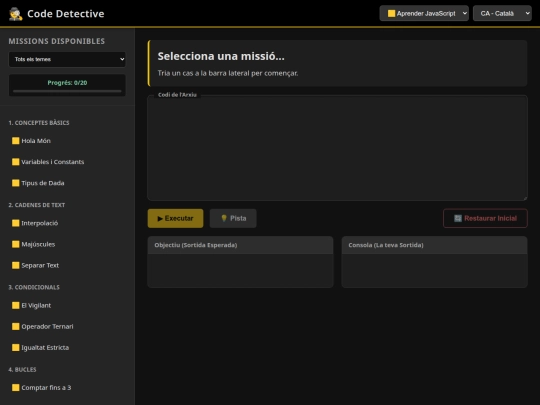This screenshot has height=405, width=540.
Task: Open the Comptar fins a 3 mission
Action: point(67,388)
